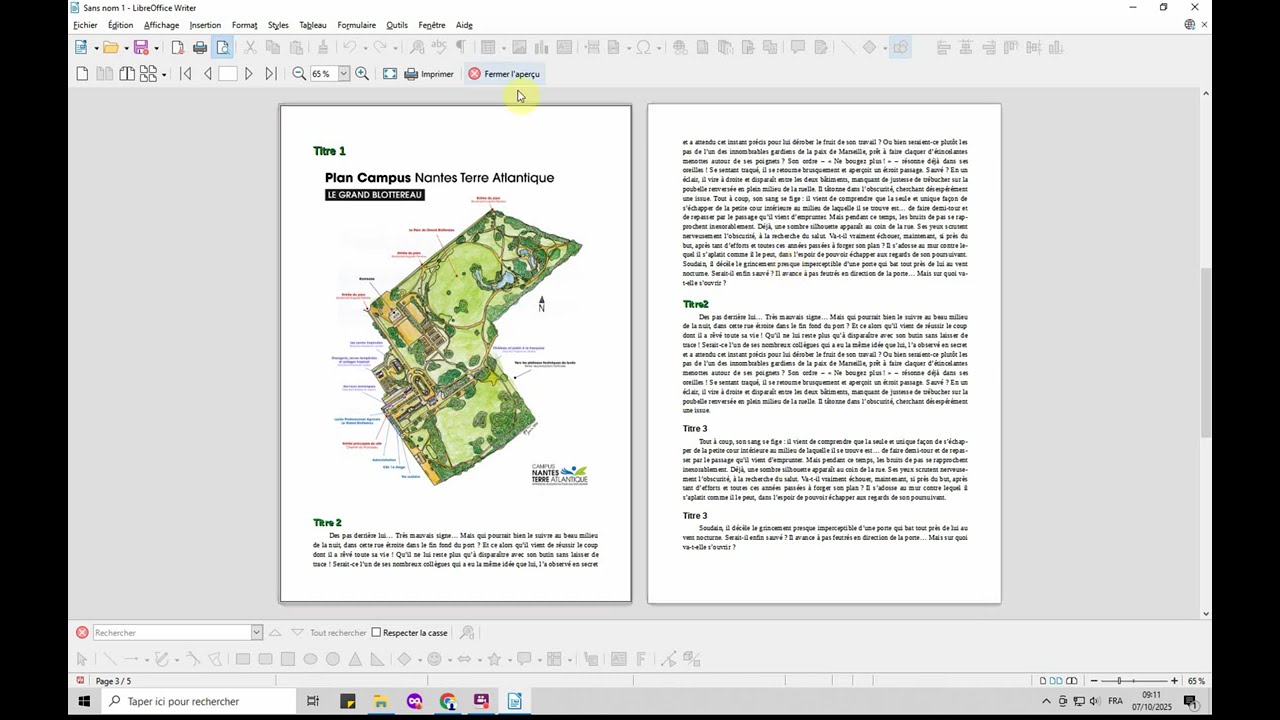Screen dimensions: 1280x720
Task: Click the Fermer l'aperçu button
Action: pos(504,74)
